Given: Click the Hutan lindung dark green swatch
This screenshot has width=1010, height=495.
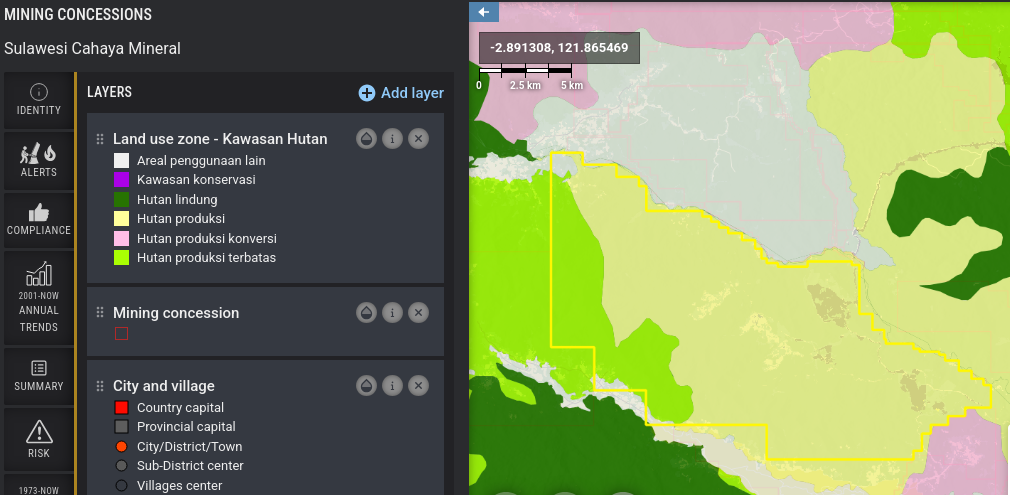Looking at the screenshot, I should tap(121, 199).
